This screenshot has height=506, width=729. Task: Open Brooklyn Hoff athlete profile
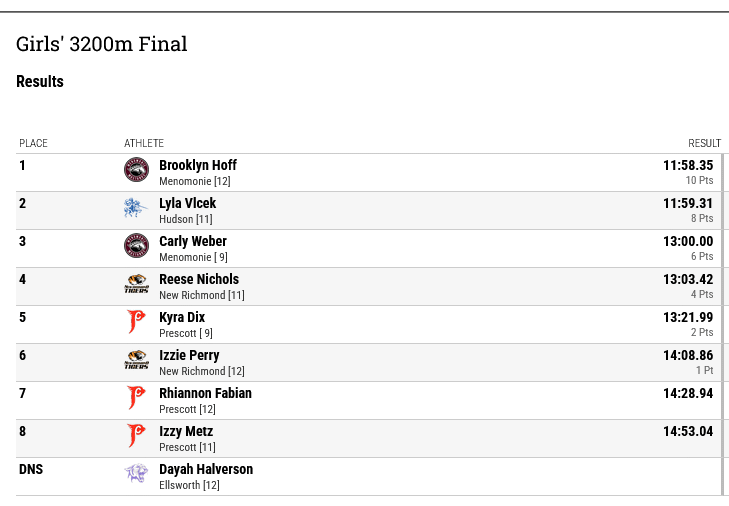(x=198, y=165)
